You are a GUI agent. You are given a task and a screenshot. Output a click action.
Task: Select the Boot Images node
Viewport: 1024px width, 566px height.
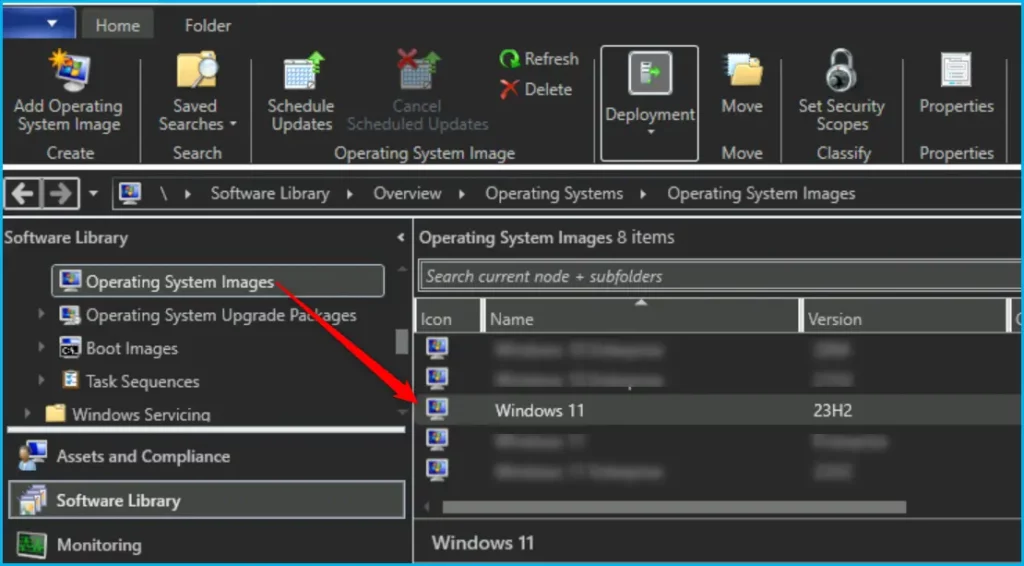pyautogui.click(x=131, y=349)
